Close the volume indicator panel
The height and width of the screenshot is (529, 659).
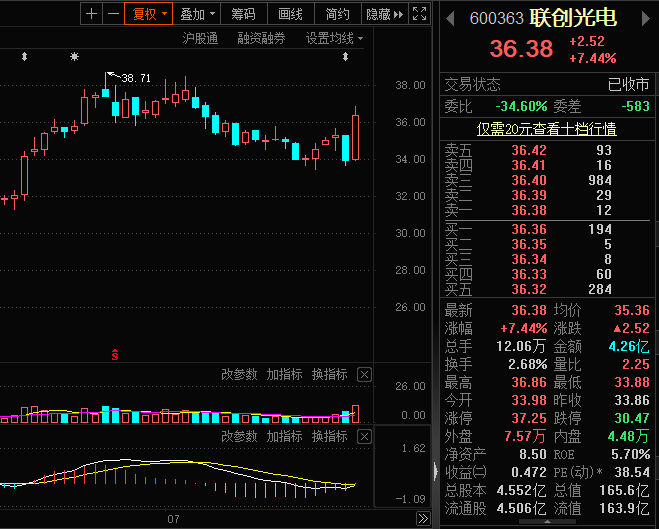(364, 374)
